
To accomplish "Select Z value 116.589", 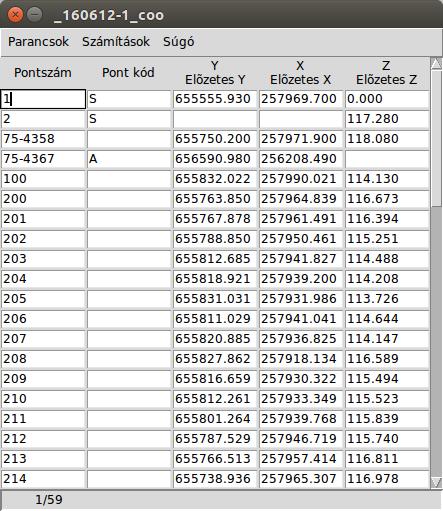I will (387, 359).
